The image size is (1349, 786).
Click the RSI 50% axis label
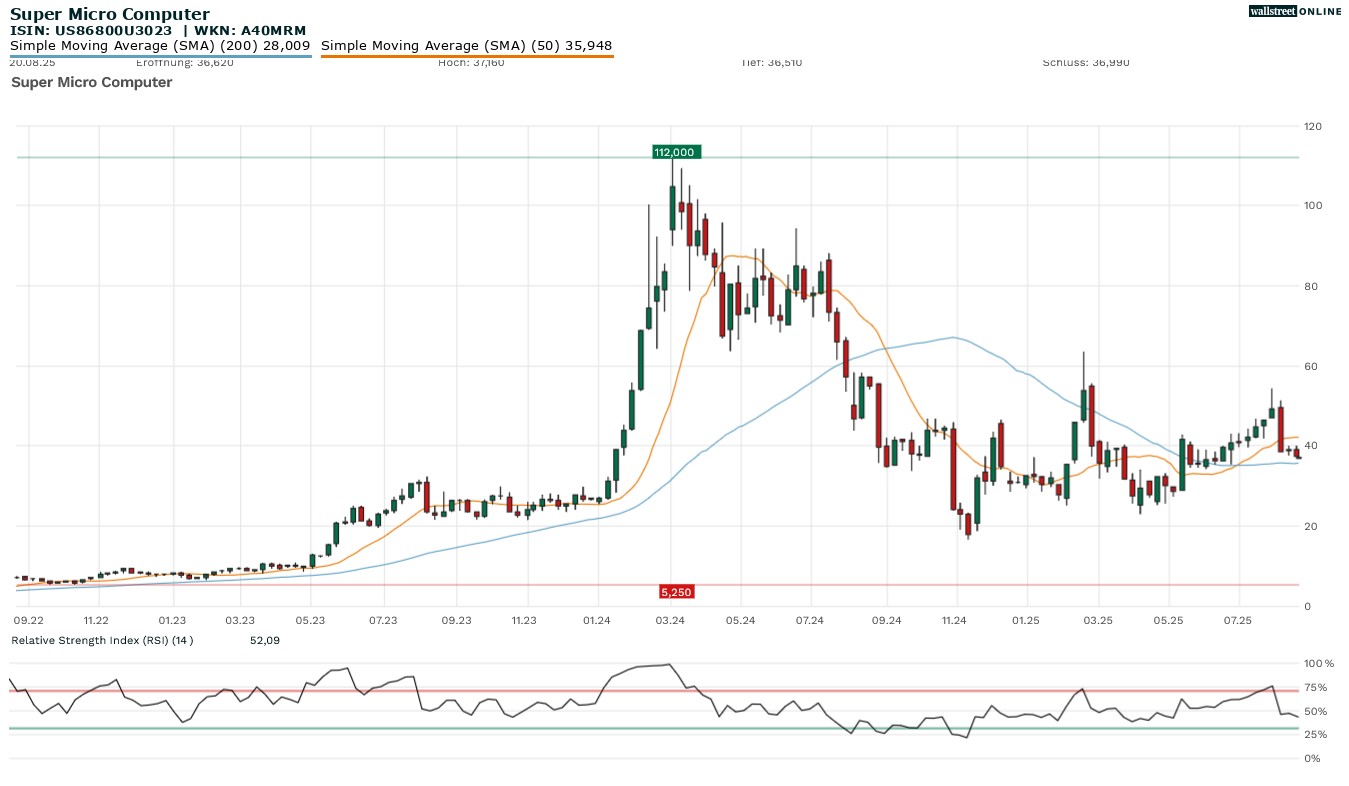pyautogui.click(x=1316, y=711)
